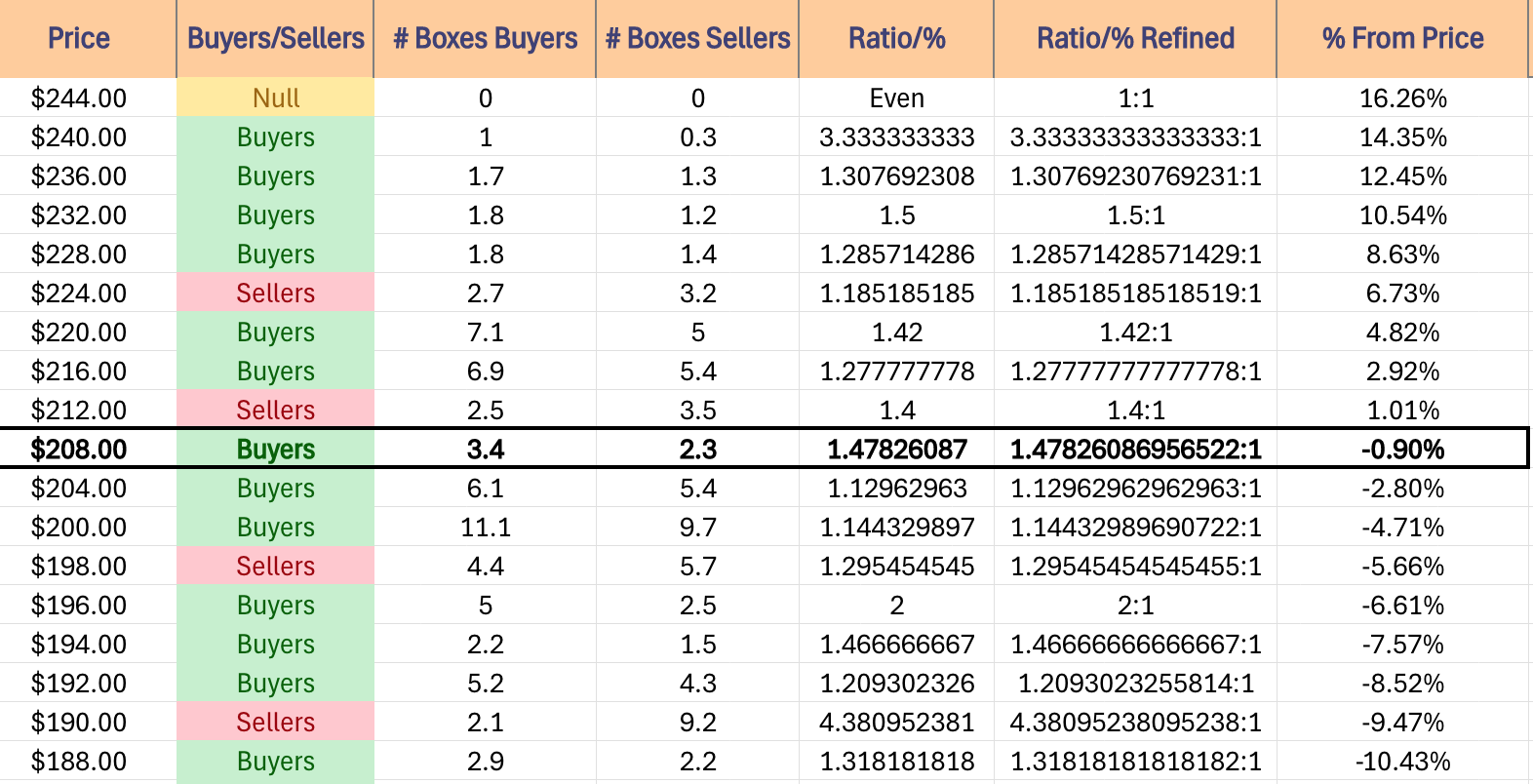Click the bold 3.4 boxes buyers cell
1533x784 pixels.
485,449
